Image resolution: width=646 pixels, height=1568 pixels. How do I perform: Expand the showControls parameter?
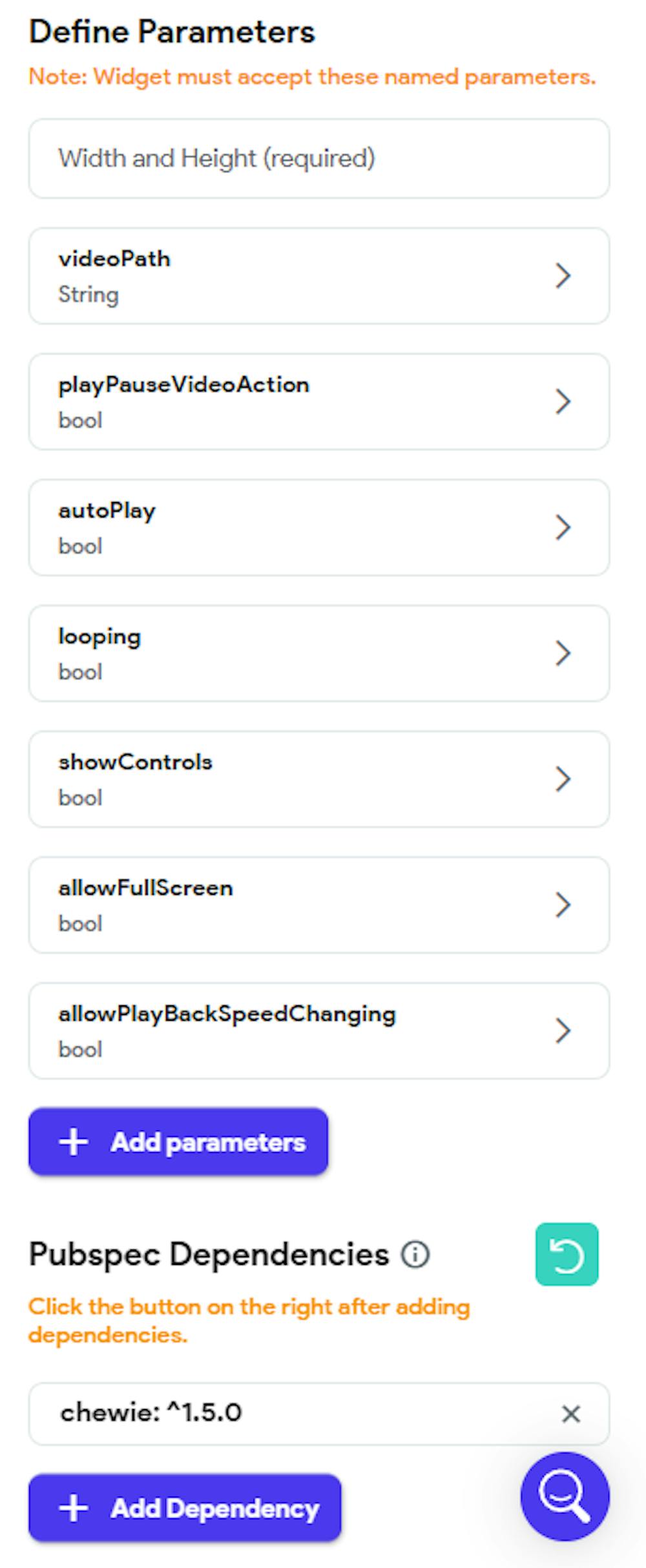(564, 779)
